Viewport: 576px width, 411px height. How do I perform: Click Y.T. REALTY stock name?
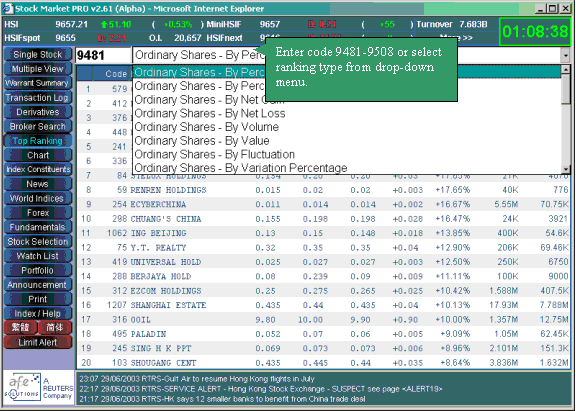coord(158,248)
